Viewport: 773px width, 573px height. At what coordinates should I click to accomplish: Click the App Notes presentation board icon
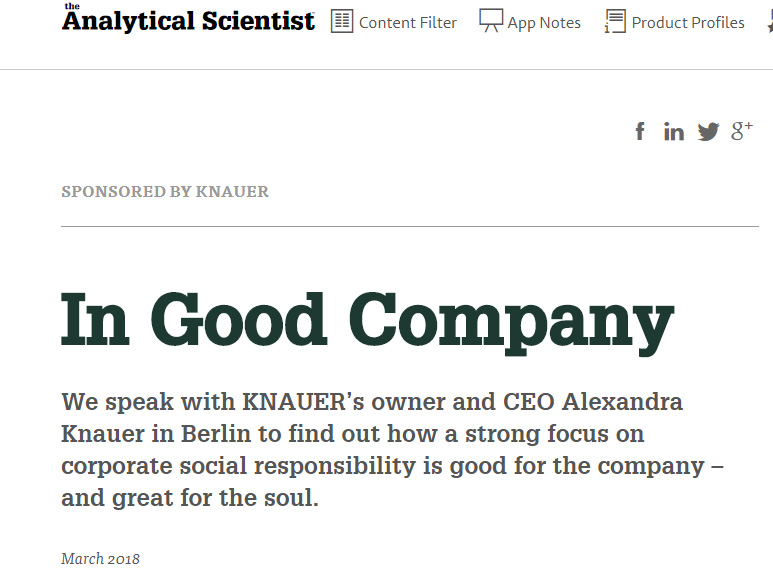491,21
